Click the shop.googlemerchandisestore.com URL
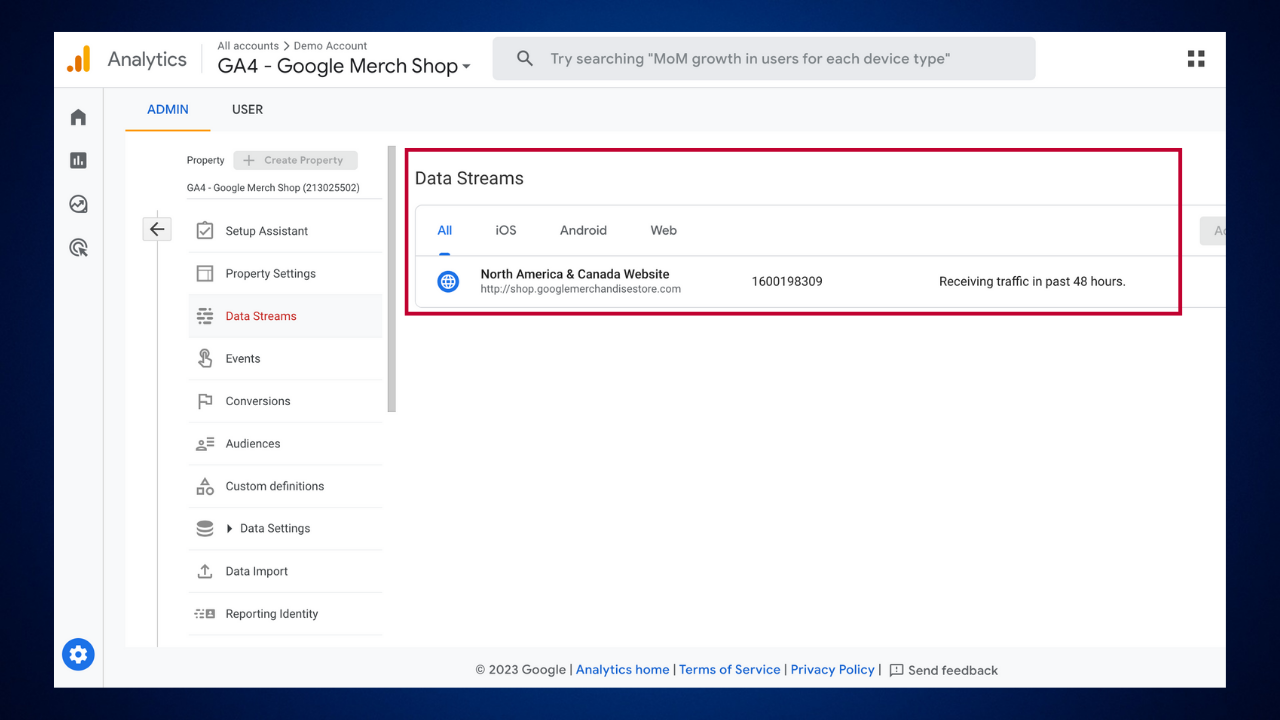 pos(580,289)
